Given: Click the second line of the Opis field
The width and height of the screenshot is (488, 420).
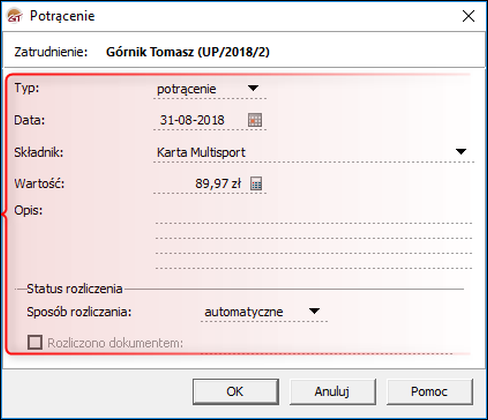Looking at the screenshot, I should pos(314,231).
